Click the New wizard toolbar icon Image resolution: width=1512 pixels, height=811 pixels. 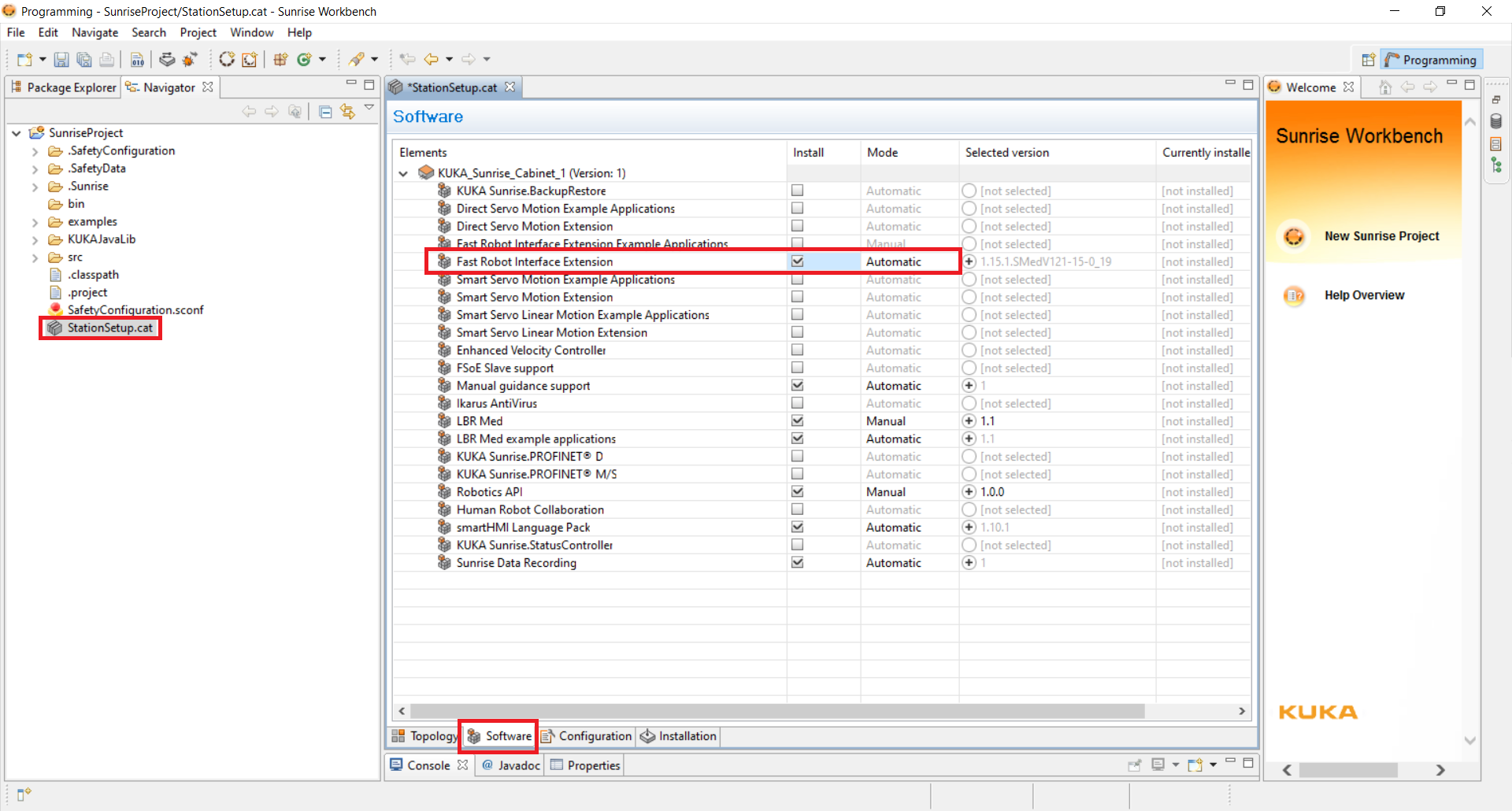tap(24, 59)
